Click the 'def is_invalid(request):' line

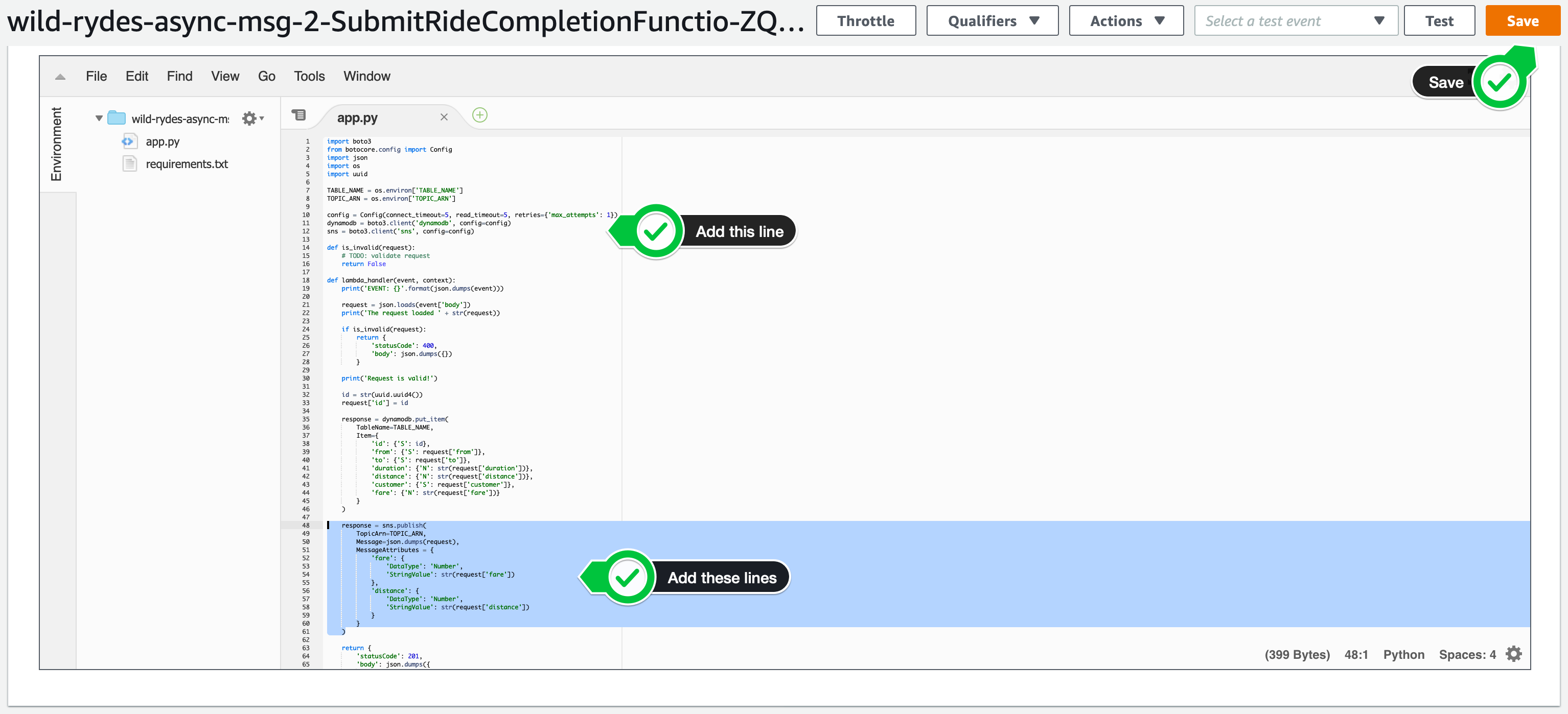coord(371,248)
